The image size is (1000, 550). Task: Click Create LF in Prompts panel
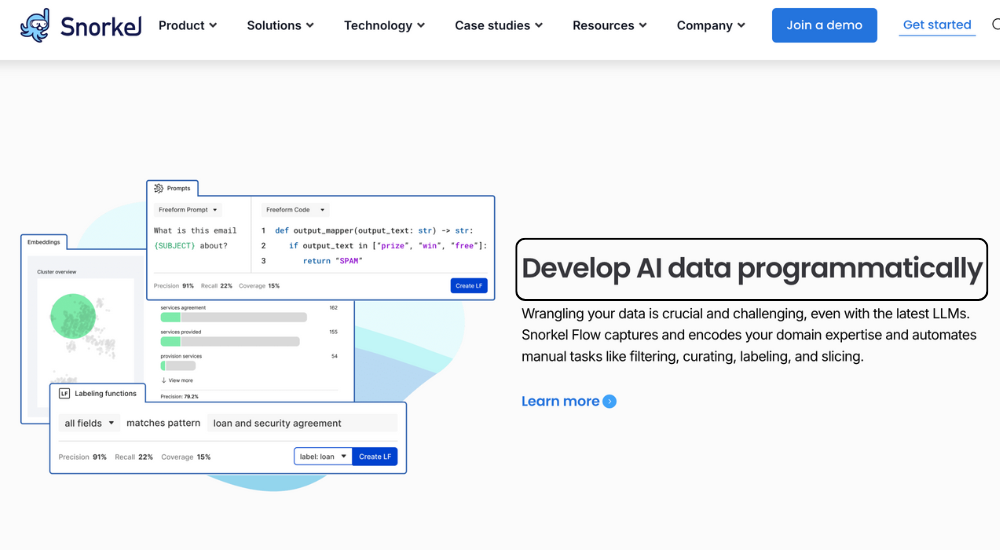469,286
